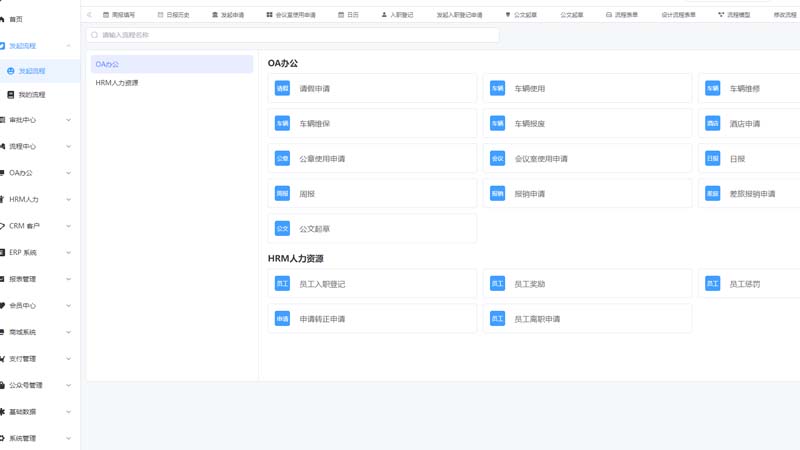Click the 员工惩罚 card icon
This screenshot has width=800, height=450.
coord(713,284)
